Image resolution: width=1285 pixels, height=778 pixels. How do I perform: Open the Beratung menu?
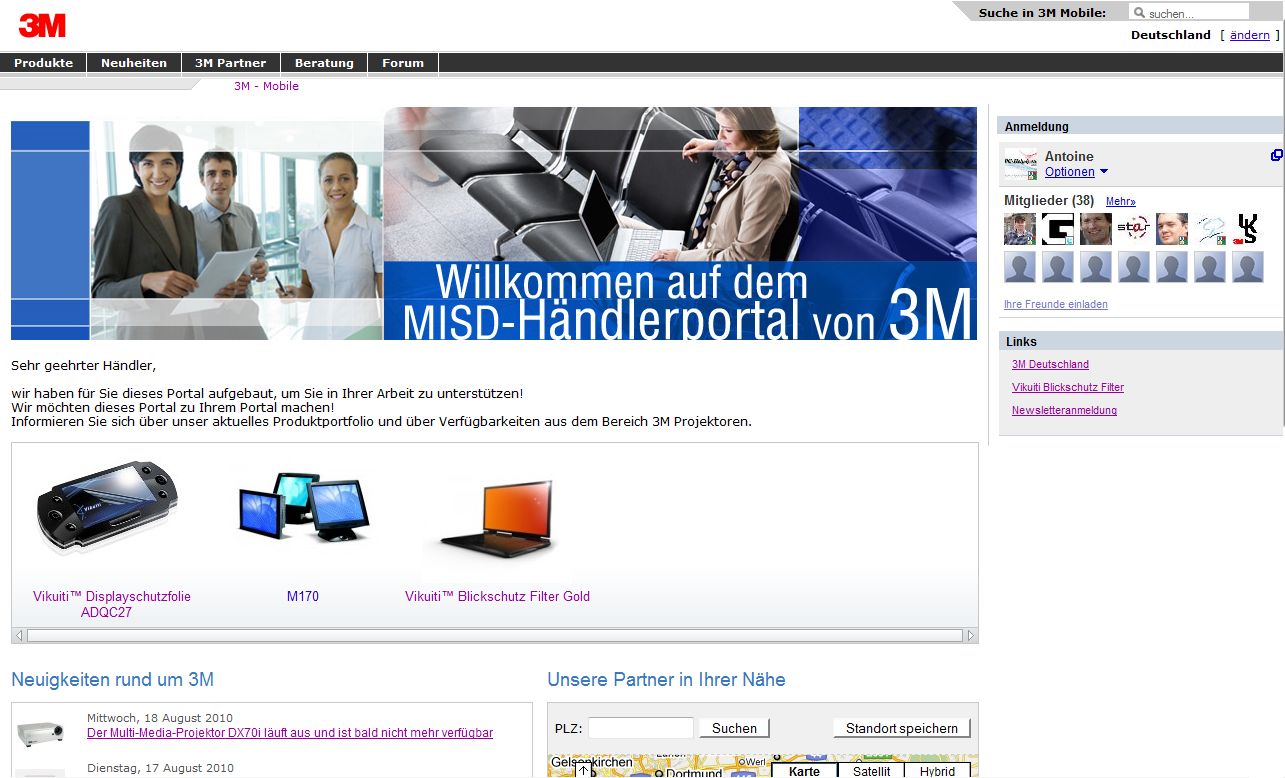pos(324,63)
